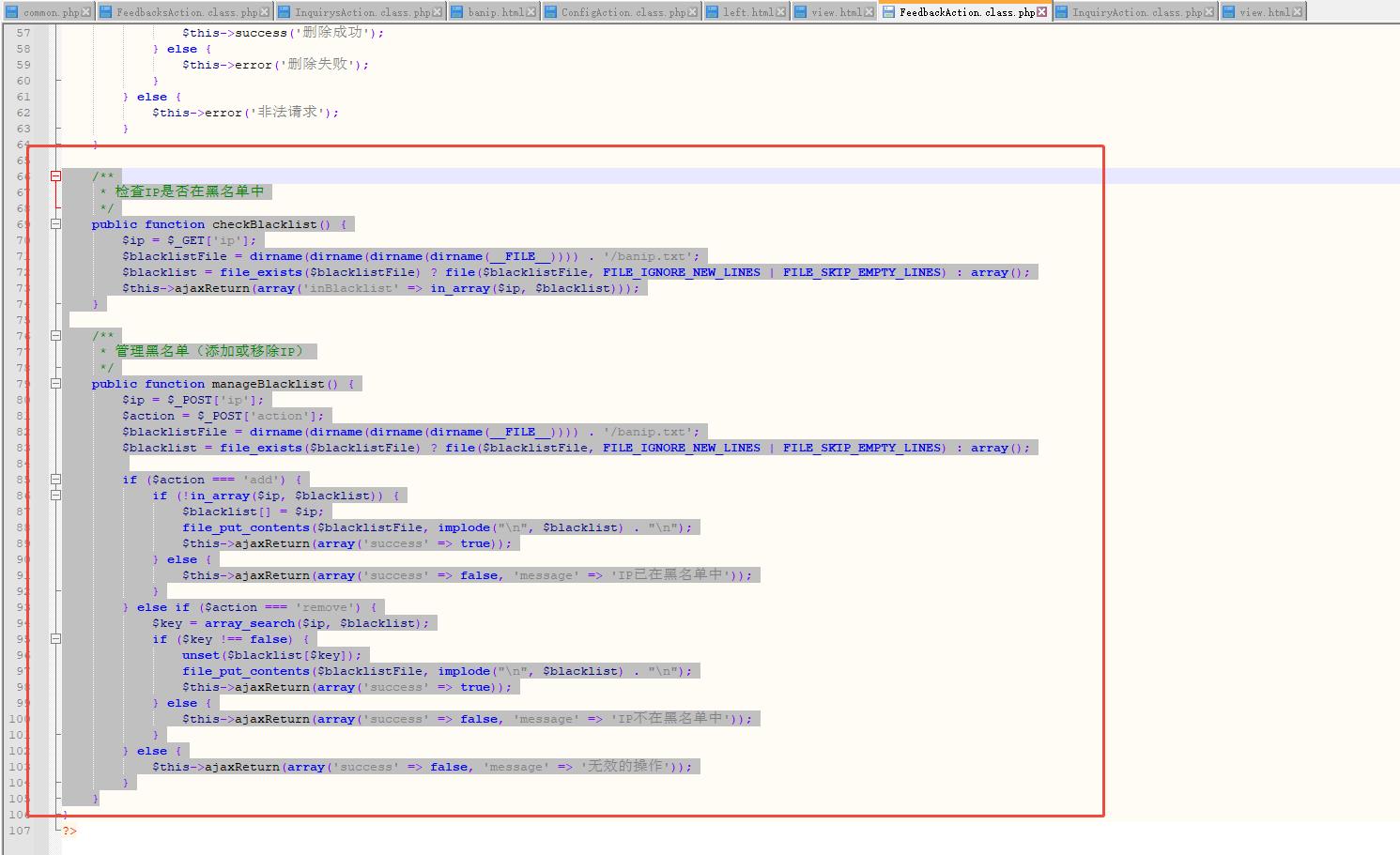
Task: Click line number 107 in the margin
Action: click(20, 831)
